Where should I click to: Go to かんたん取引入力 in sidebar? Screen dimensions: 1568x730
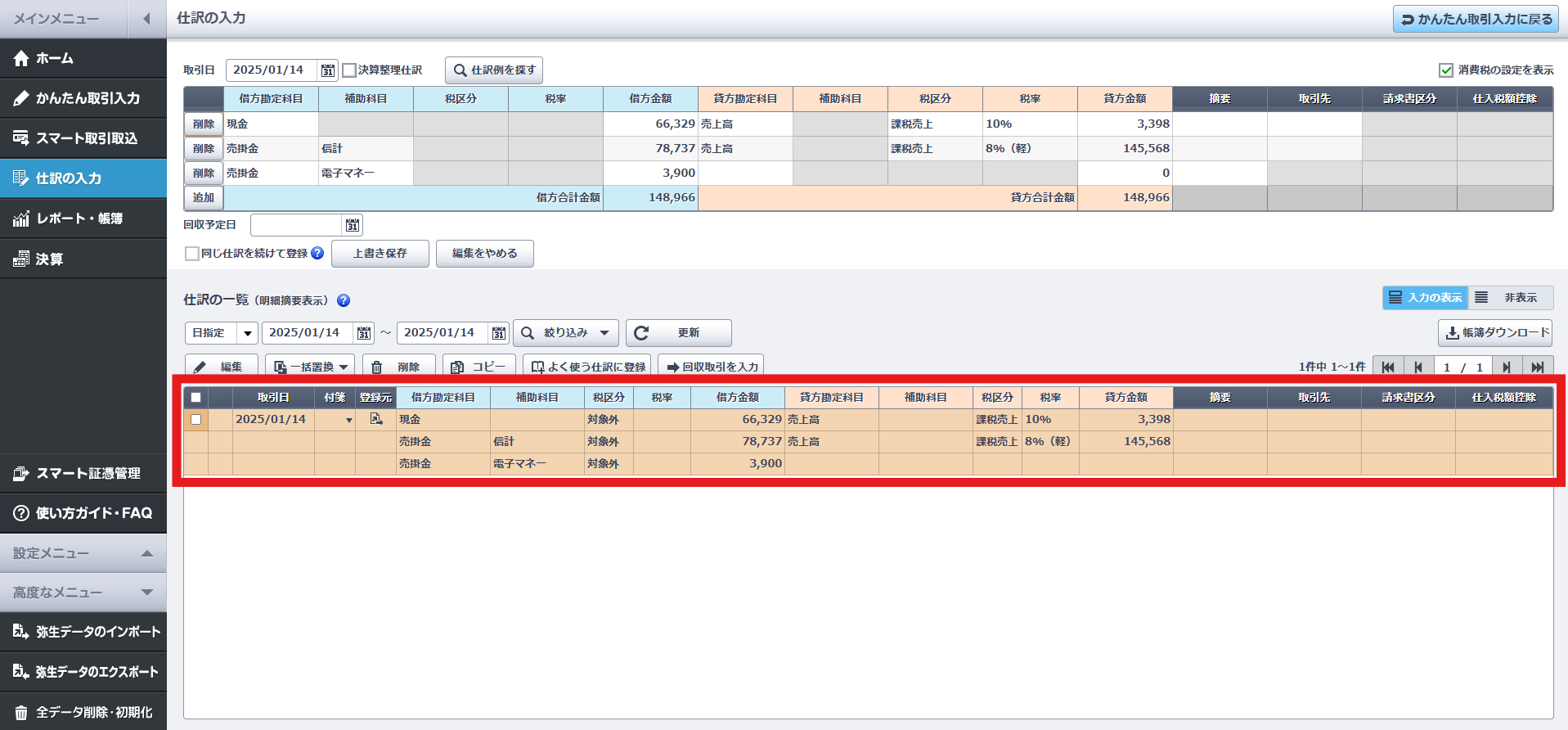88,98
